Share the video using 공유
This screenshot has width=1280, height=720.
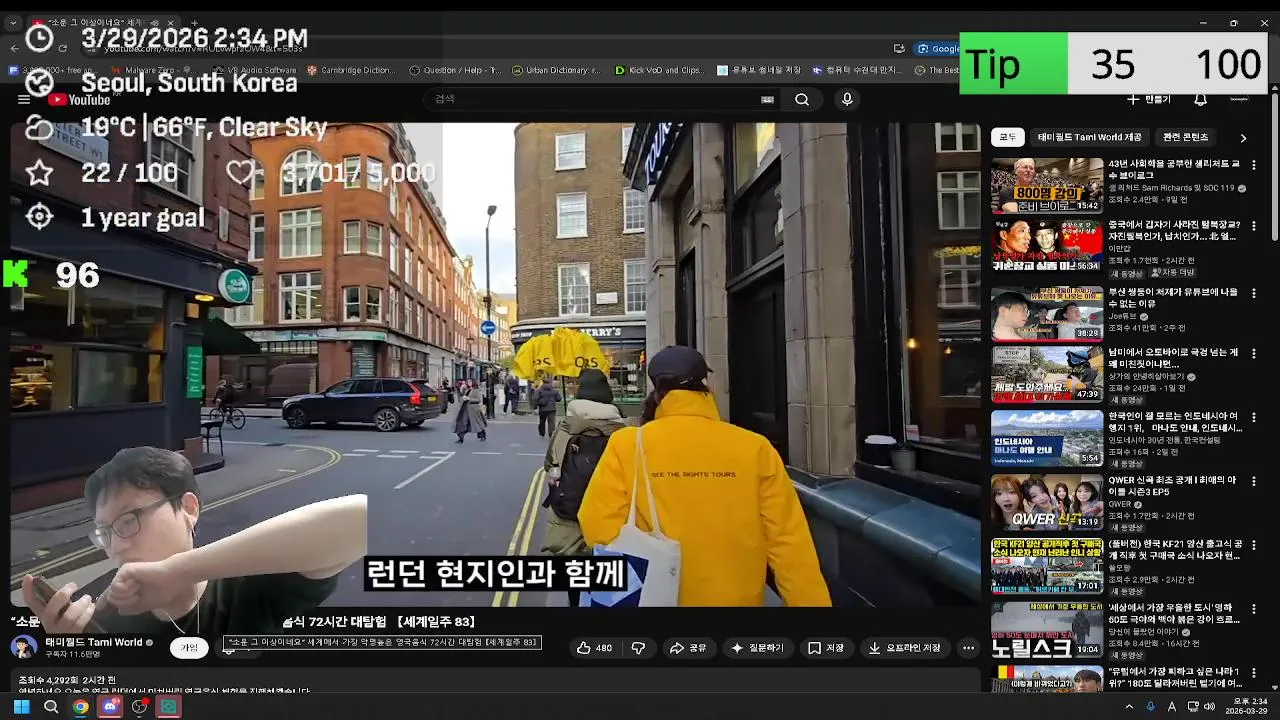click(x=688, y=648)
